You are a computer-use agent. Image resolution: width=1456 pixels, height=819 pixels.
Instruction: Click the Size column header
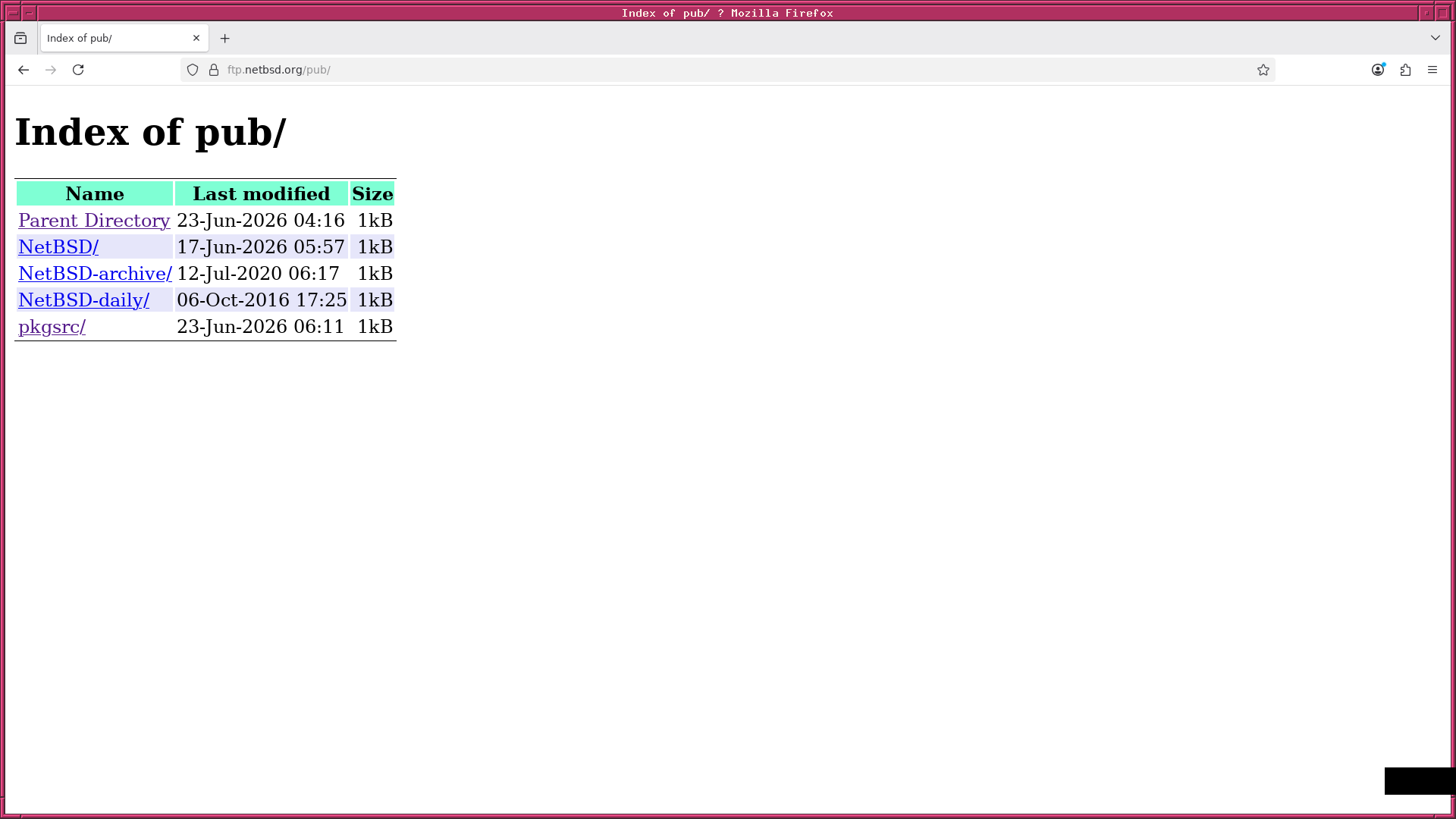[x=372, y=194]
